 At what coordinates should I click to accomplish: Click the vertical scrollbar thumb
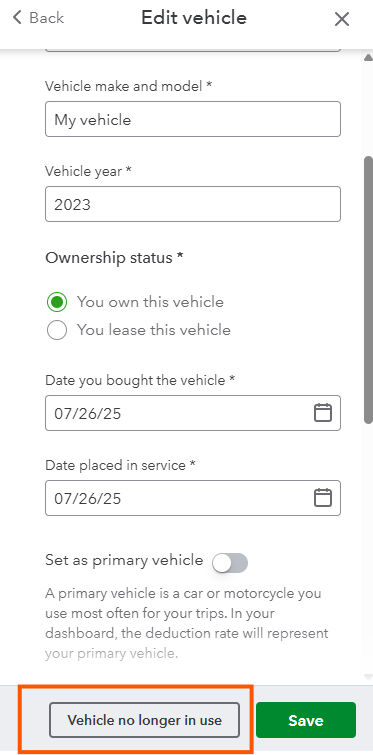coord(368,289)
